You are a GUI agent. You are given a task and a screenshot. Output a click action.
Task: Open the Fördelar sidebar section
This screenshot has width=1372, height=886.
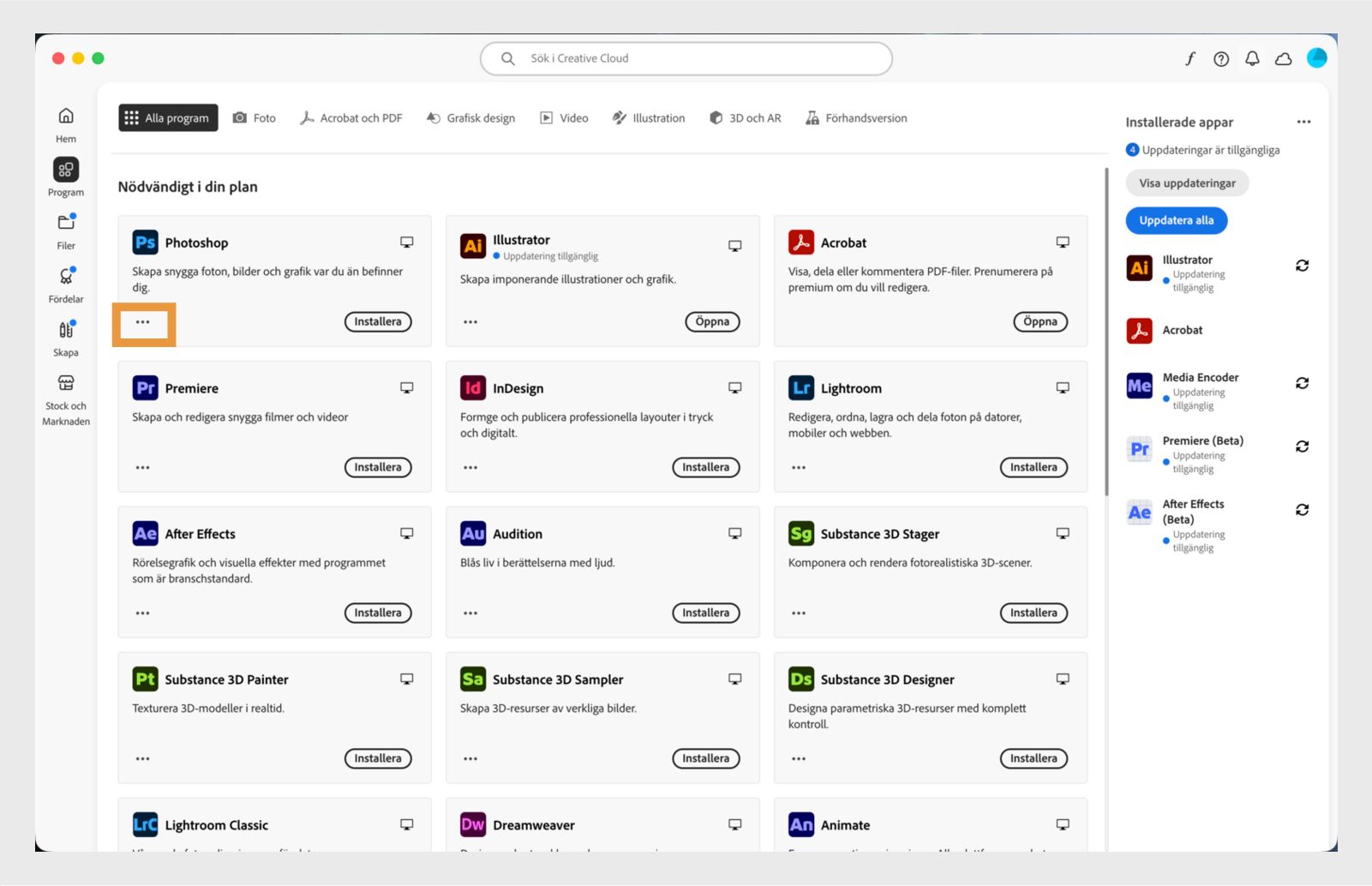[x=66, y=276]
